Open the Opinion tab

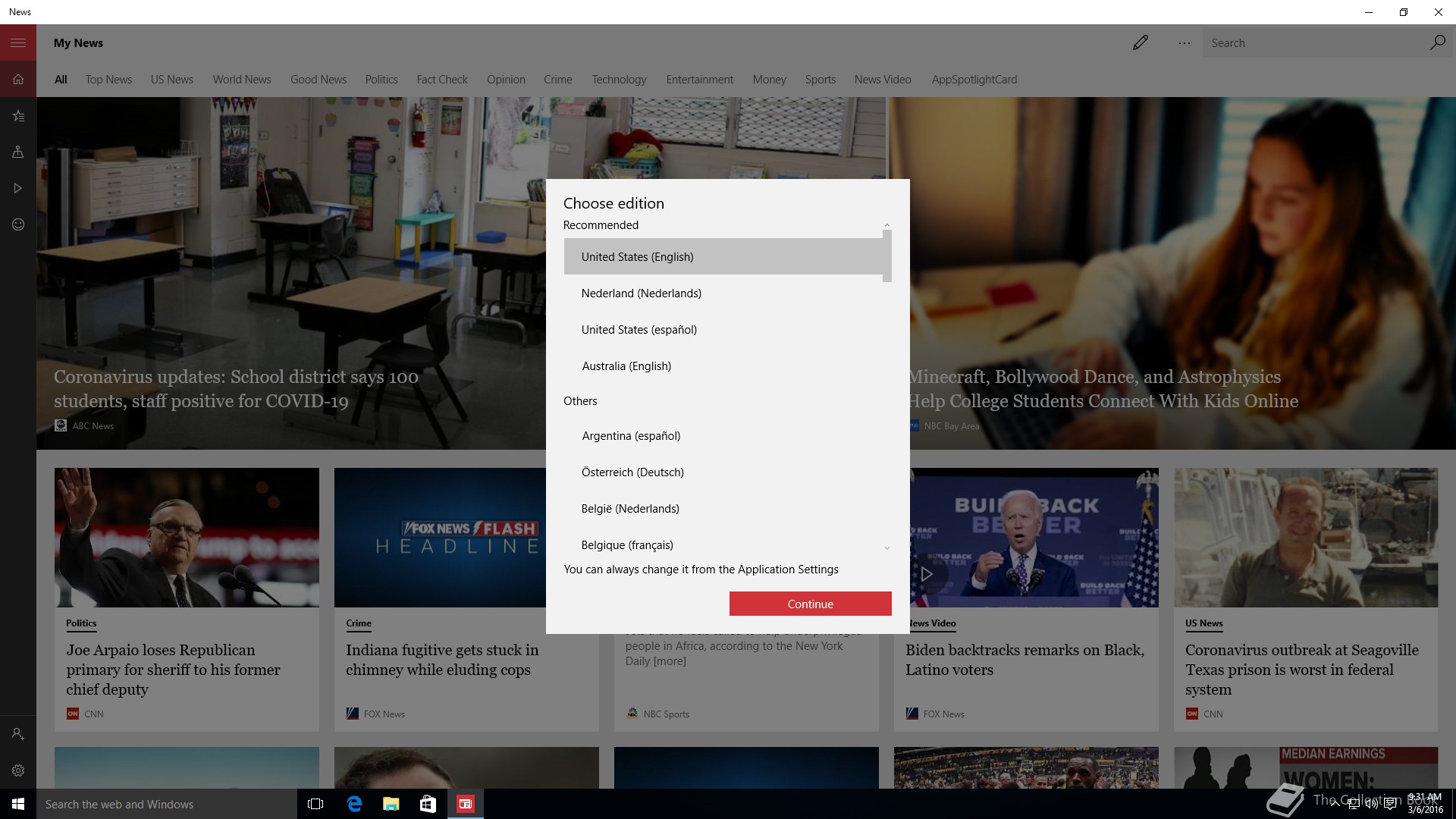506,80
